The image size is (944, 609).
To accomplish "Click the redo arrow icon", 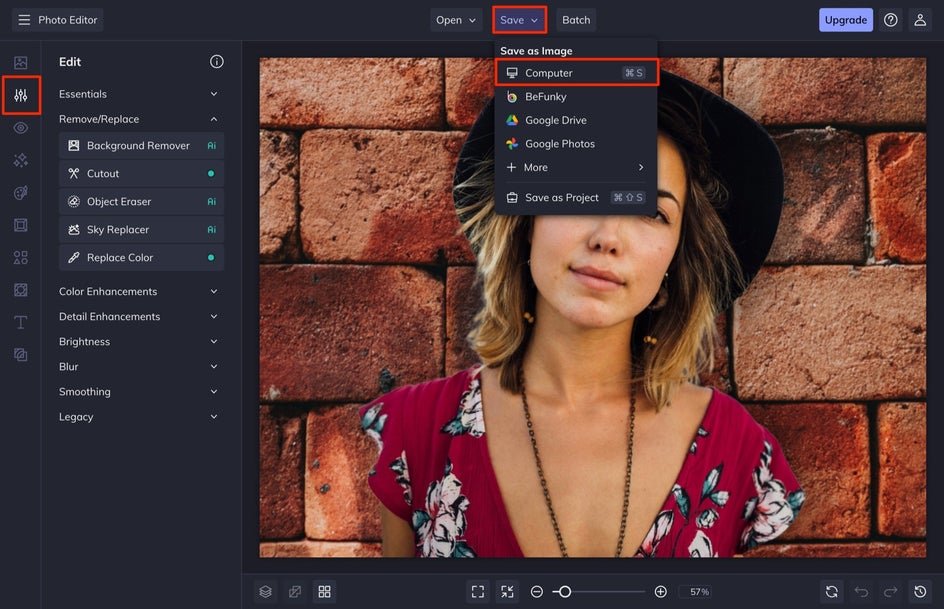I will click(890, 592).
